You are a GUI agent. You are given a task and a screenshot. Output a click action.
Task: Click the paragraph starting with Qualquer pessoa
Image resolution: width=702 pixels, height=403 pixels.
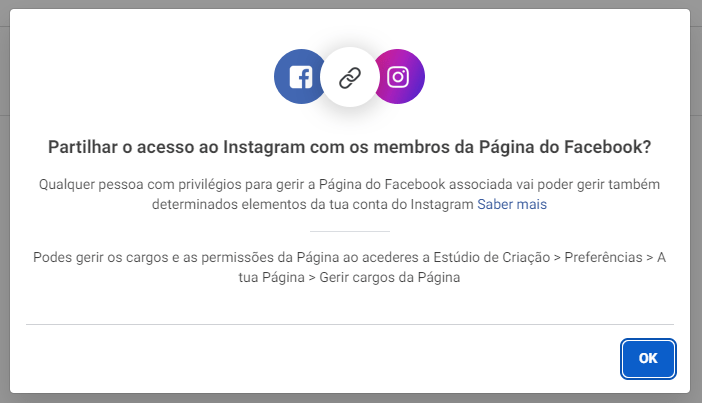click(x=350, y=195)
